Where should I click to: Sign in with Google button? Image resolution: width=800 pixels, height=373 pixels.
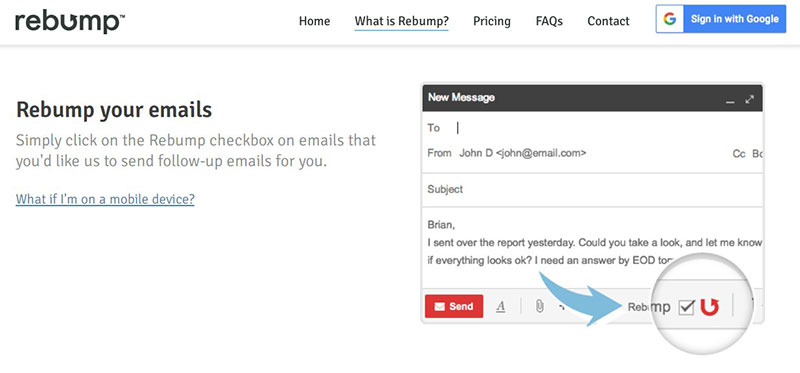(721, 19)
